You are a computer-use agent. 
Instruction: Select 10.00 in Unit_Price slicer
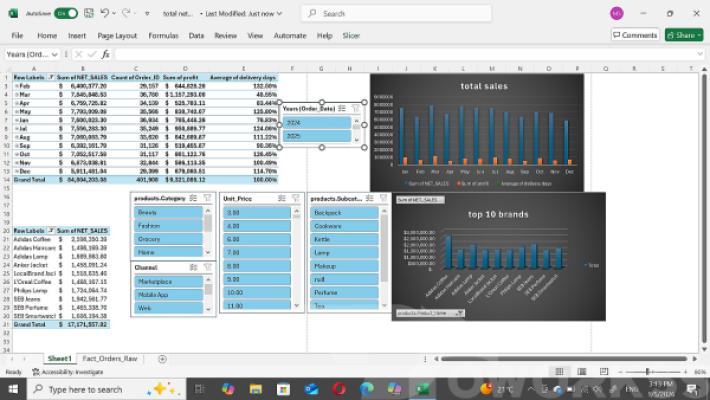[257, 293]
